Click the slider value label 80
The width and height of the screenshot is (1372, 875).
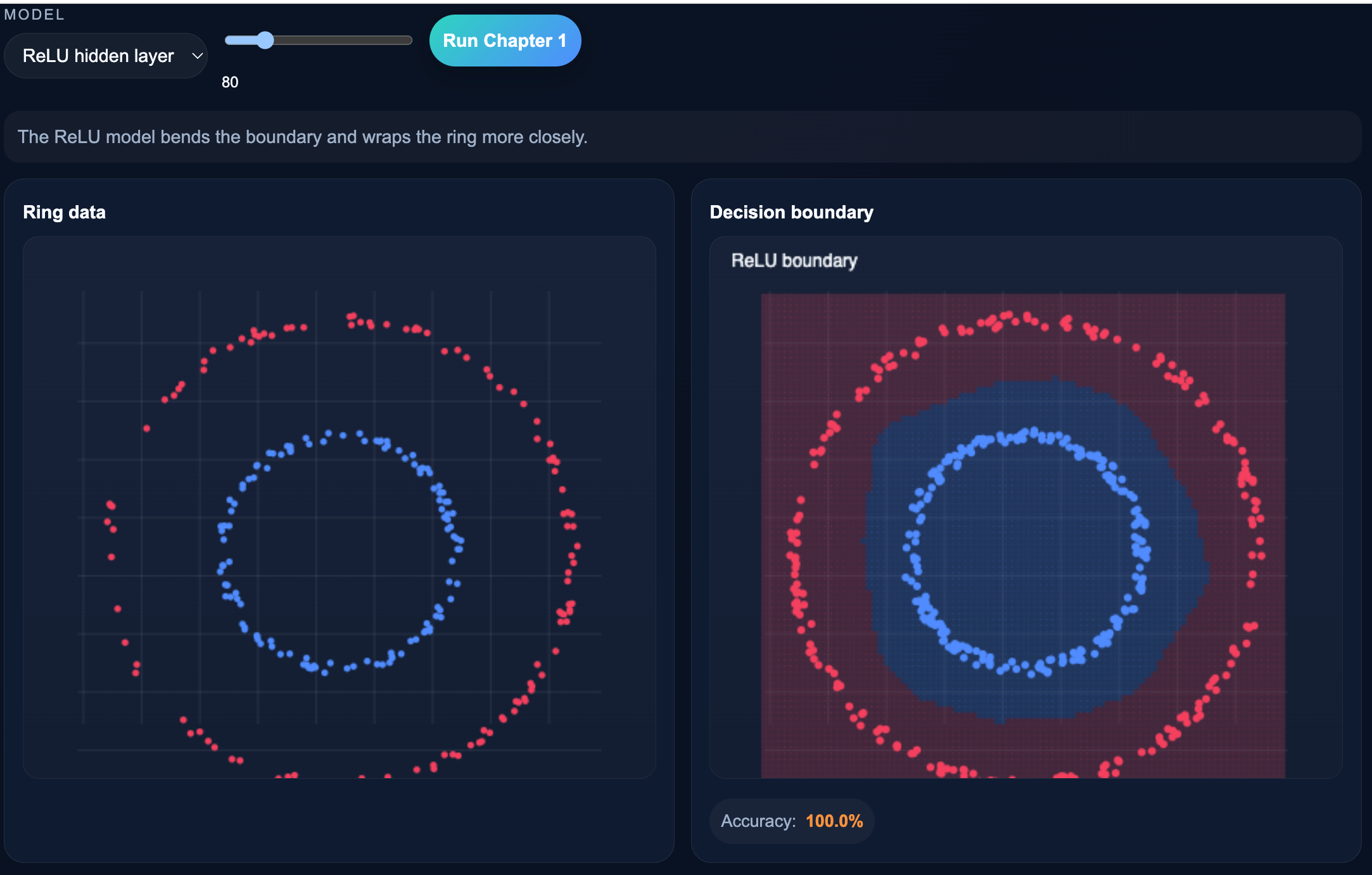coord(230,82)
